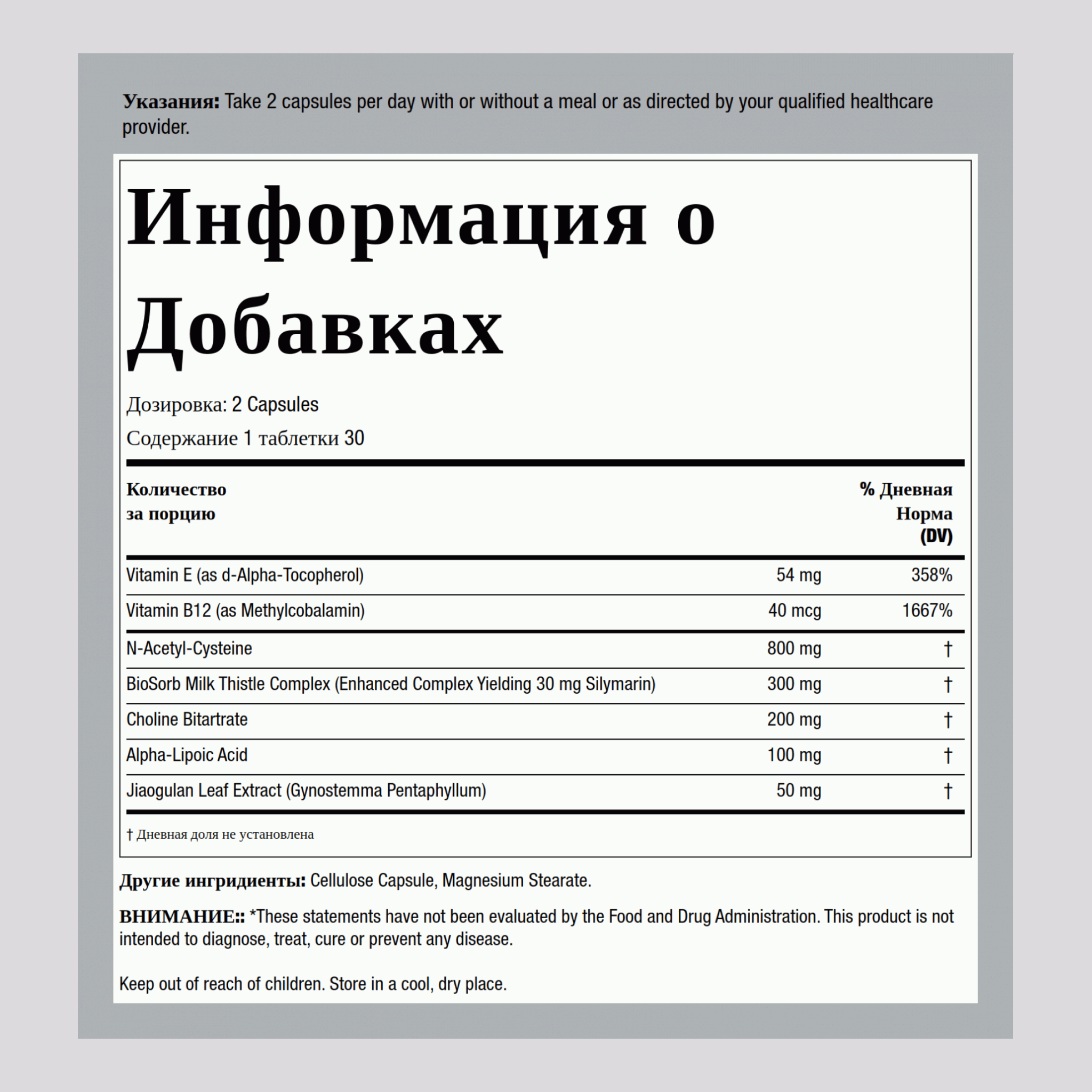Click the dagger in Alpha-Lipoic Acid row

click(x=948, y=756)
